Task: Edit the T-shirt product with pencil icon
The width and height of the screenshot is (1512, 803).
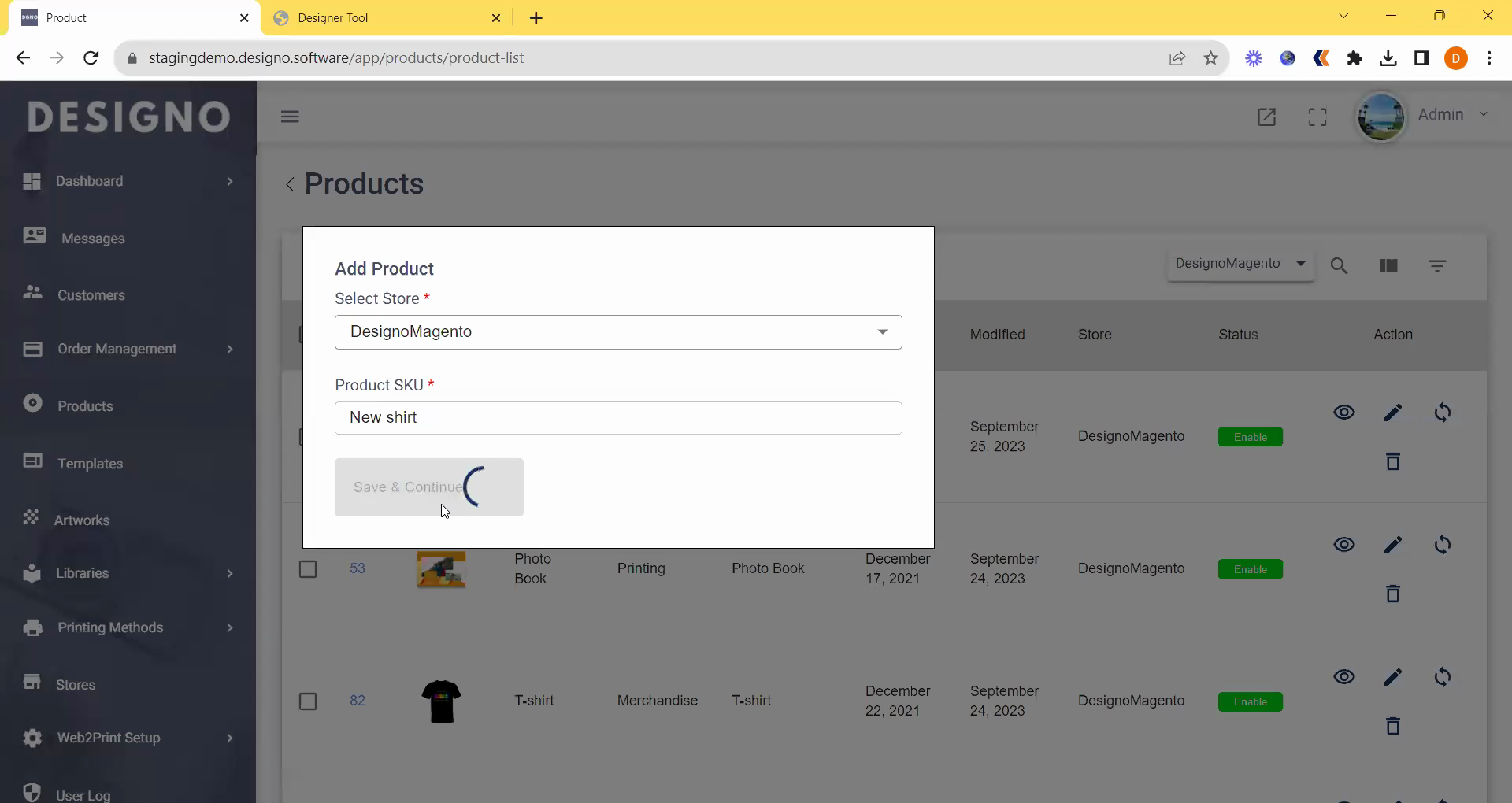Action: click(1392, 677)
